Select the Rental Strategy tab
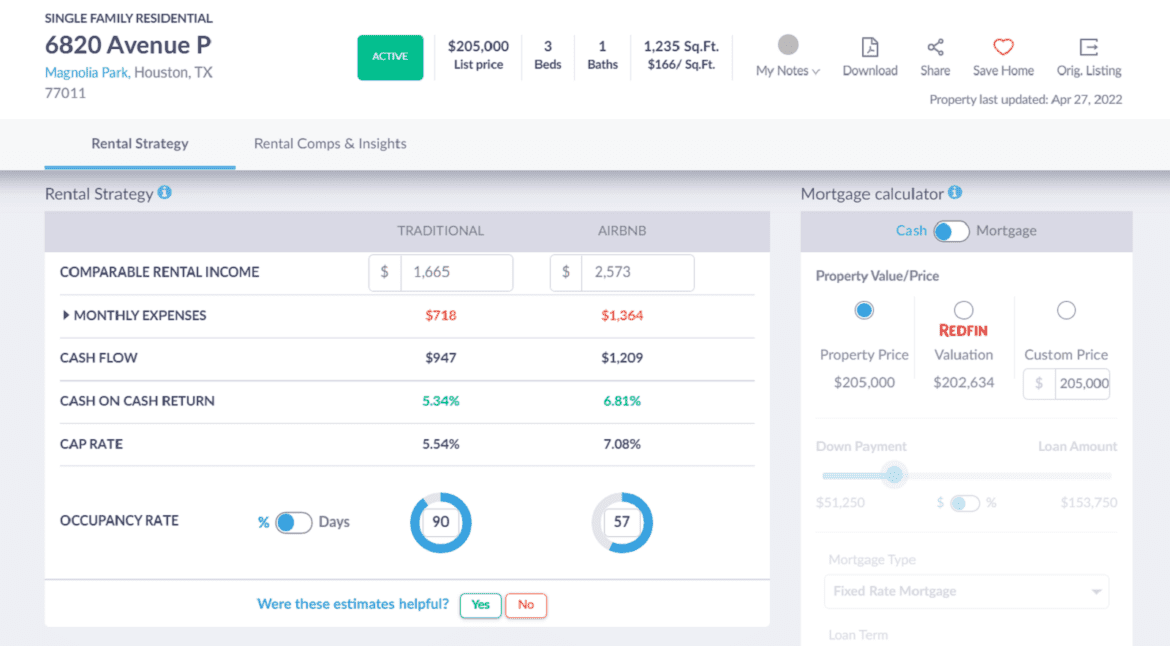This screenshot has width=1170, height=646. [x=140, y=143]
